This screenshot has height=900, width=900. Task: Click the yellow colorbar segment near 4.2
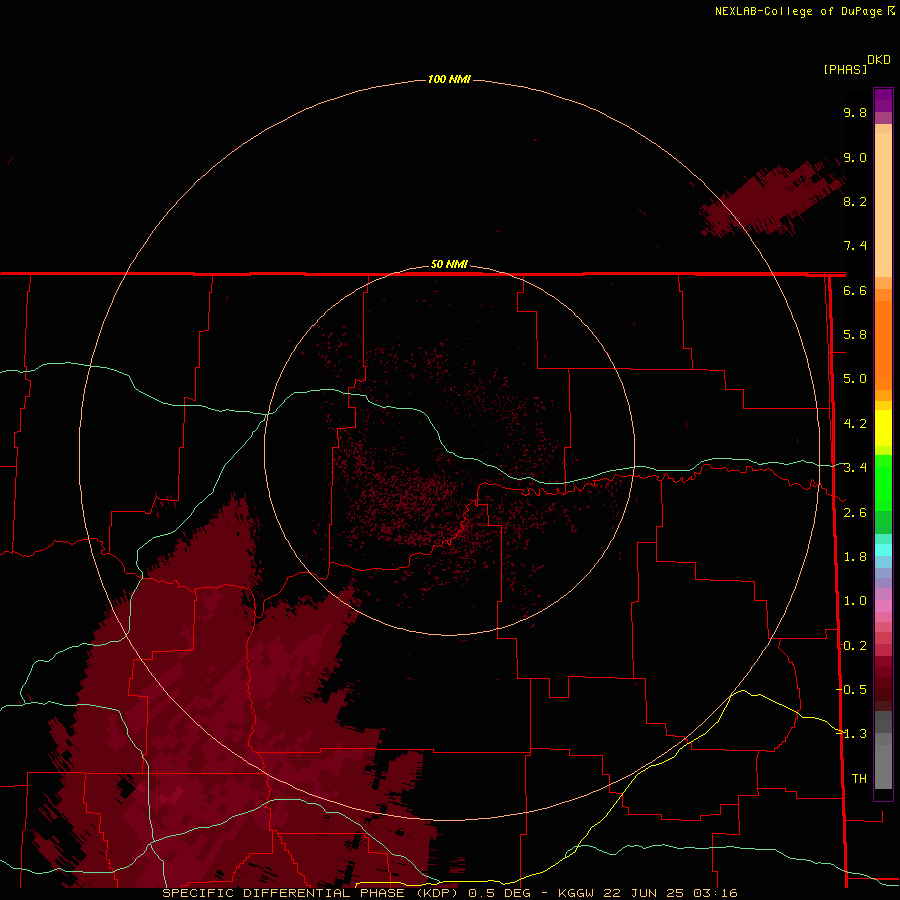[883, 428]
